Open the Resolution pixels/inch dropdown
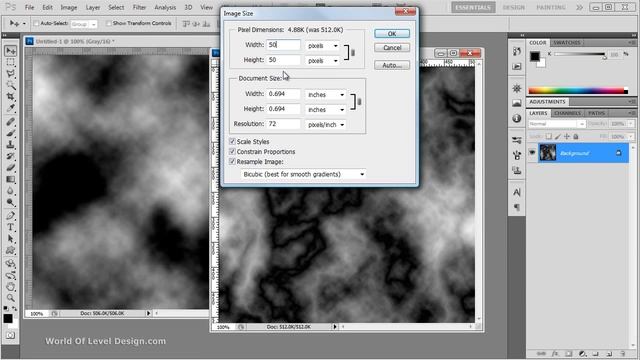The width and height of the screenshot is (640, 360). point(325,124)
